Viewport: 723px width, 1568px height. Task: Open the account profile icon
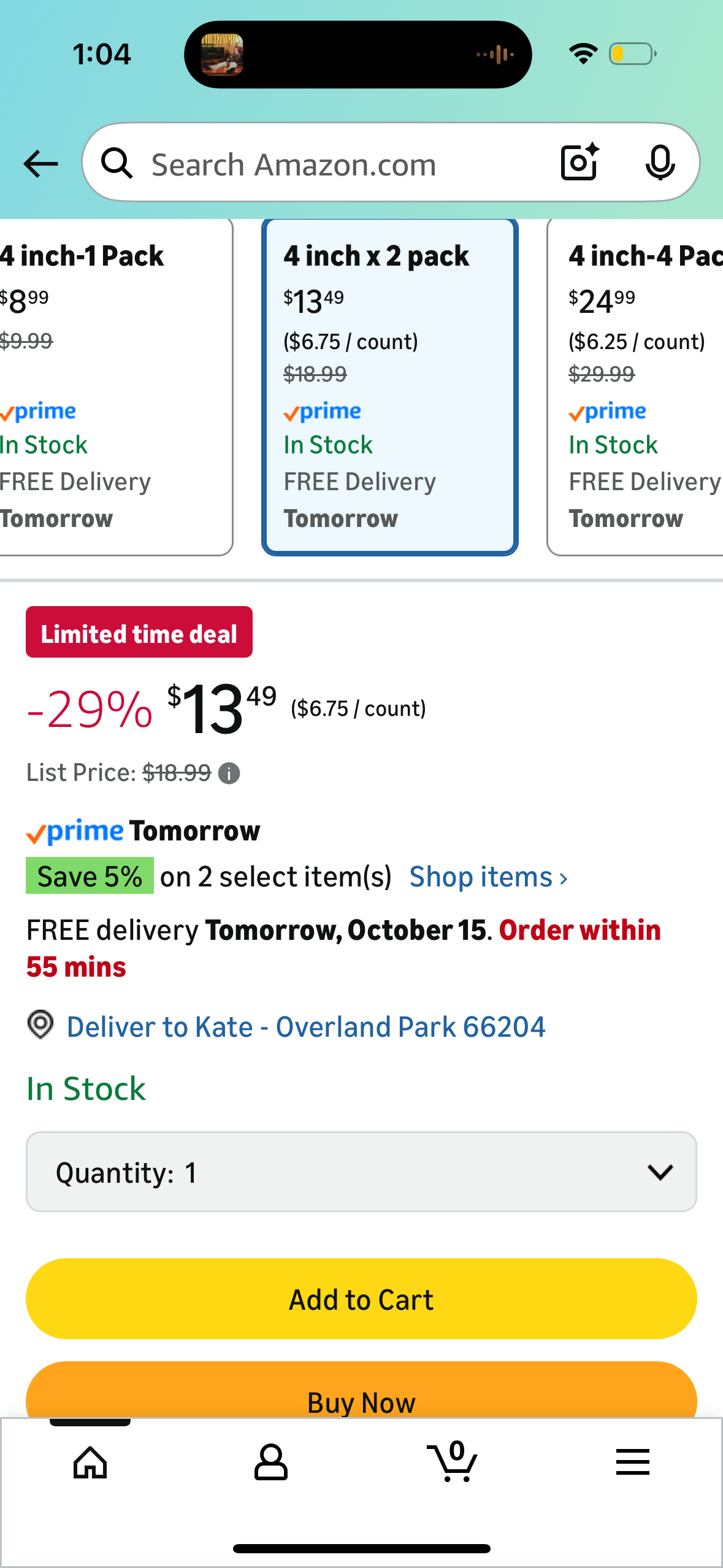tap(270, 1462)
